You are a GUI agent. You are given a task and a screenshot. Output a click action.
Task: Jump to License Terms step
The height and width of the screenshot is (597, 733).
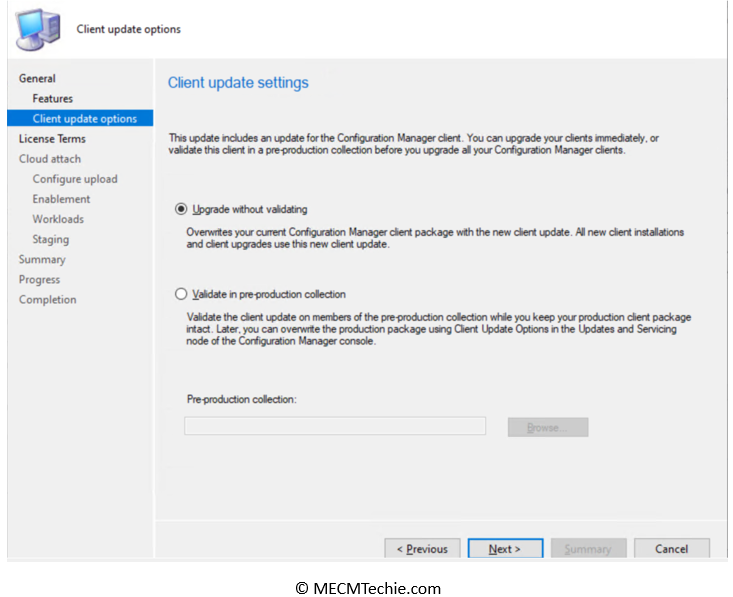pos(52,139)
